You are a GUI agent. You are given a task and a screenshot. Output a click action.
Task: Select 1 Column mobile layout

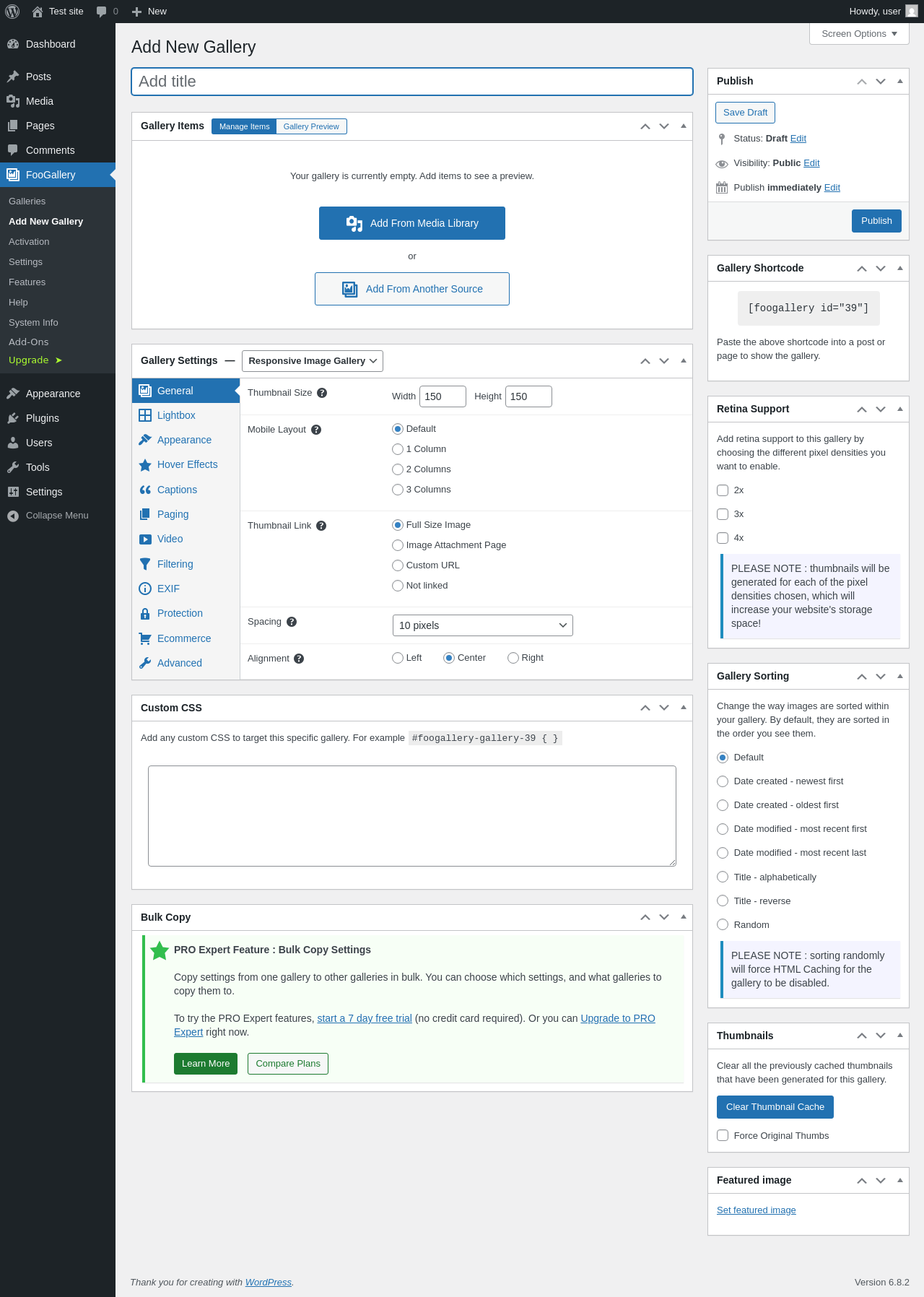(x=398, y=449)
